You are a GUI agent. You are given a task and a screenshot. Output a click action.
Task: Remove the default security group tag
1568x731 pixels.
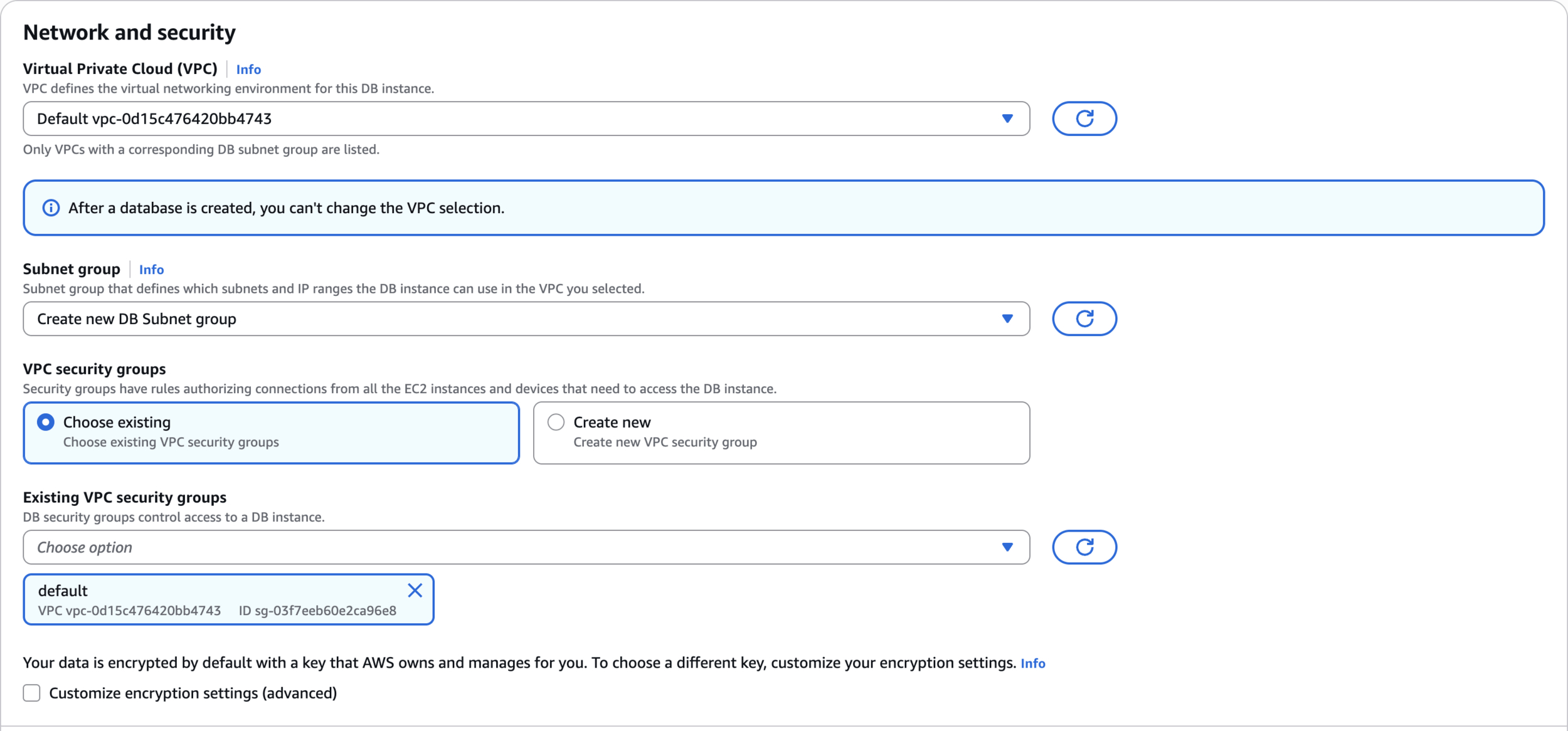click(415, 590)
